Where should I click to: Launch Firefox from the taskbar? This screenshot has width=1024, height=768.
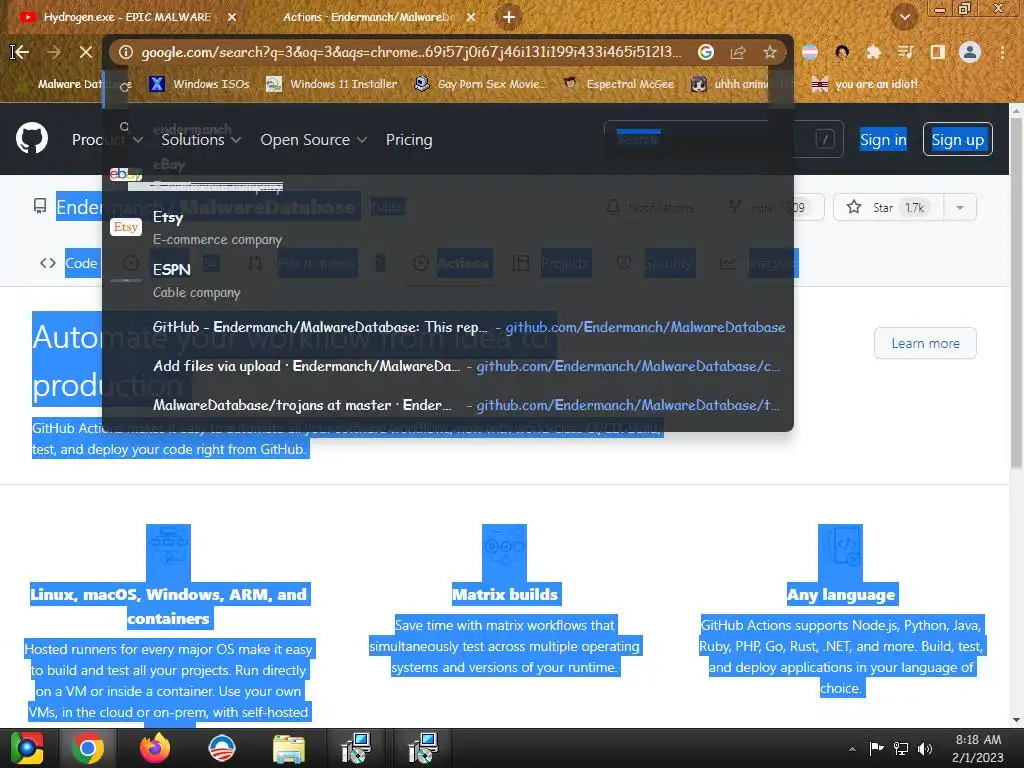pyautogui.click(x=154, y=748)
